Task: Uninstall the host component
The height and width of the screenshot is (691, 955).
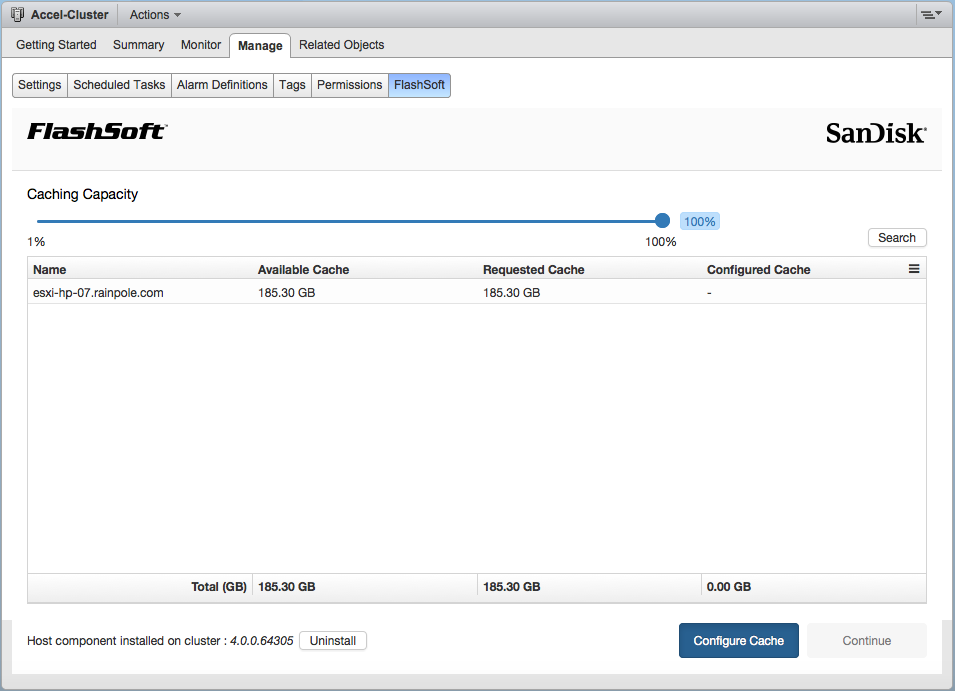Action: pos(333,641)
